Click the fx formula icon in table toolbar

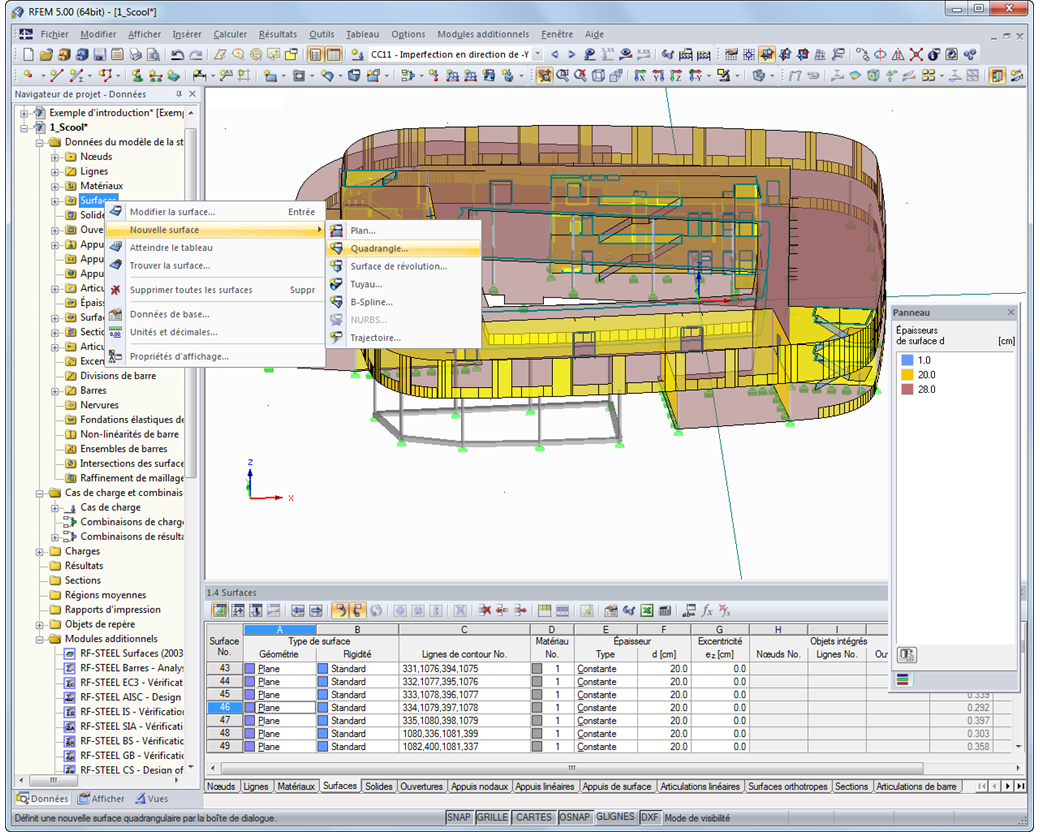pyautogui.click(x=707, y=610)
